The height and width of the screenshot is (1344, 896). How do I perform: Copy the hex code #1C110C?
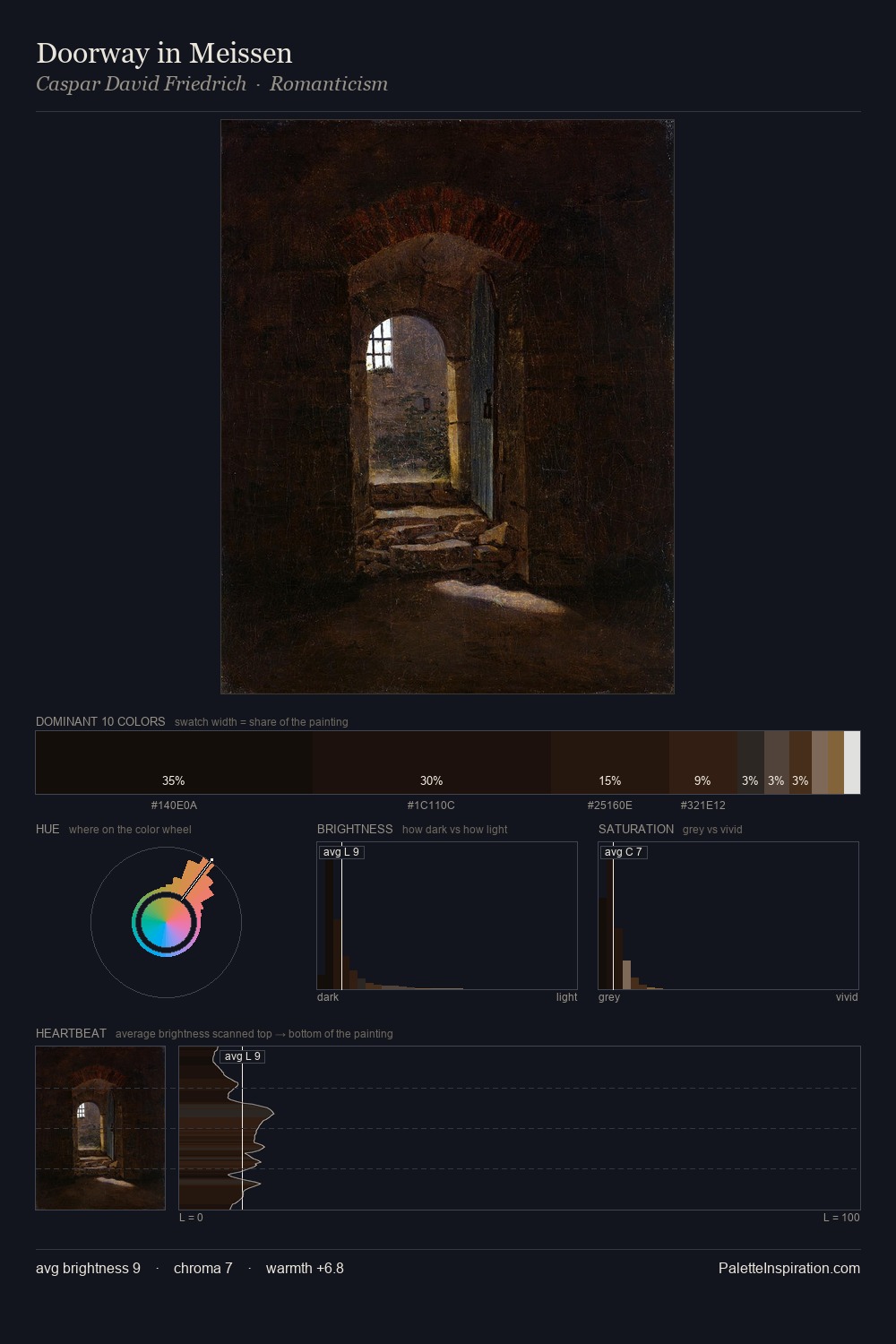(x=431, y=806)
